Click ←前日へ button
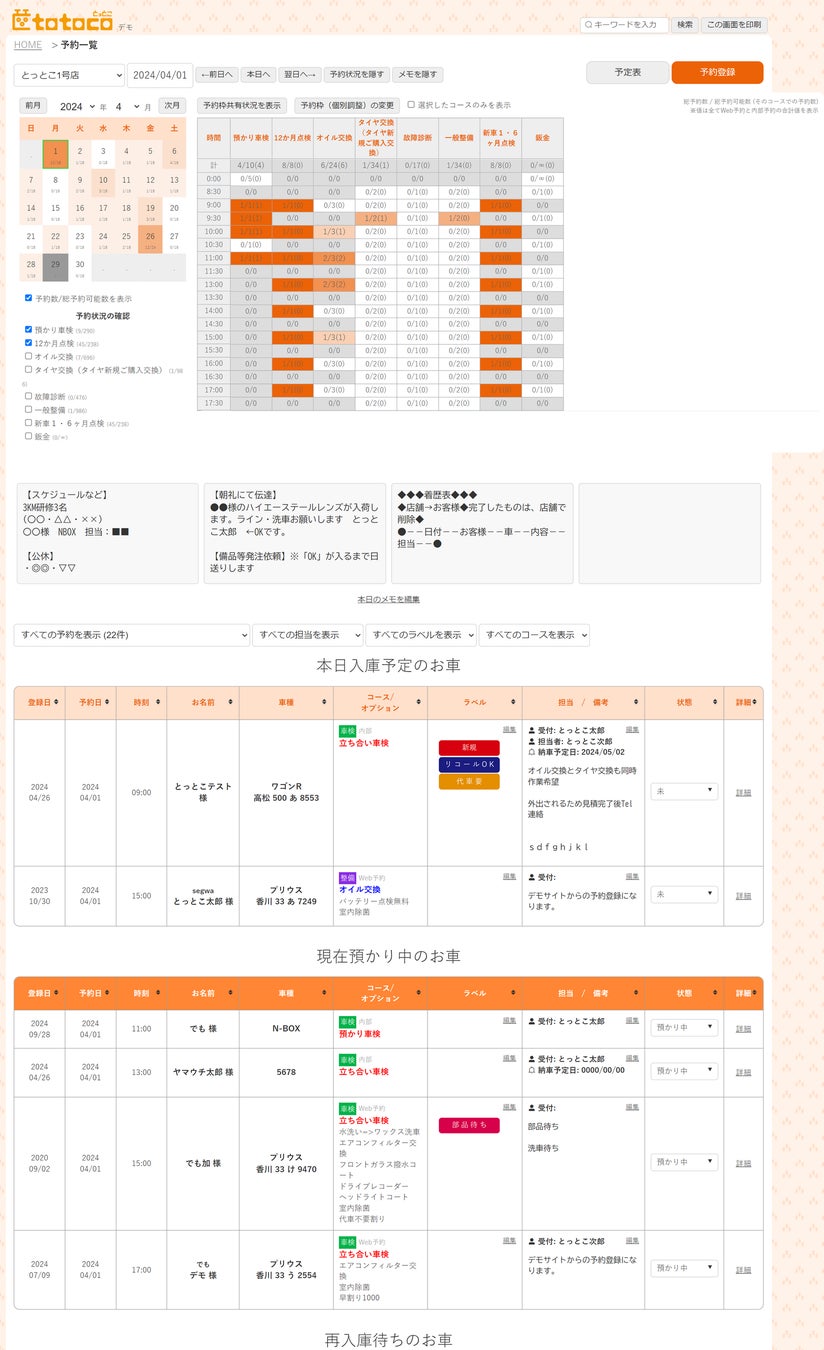This screenshot has width=824, height=1350. point(217,75)
